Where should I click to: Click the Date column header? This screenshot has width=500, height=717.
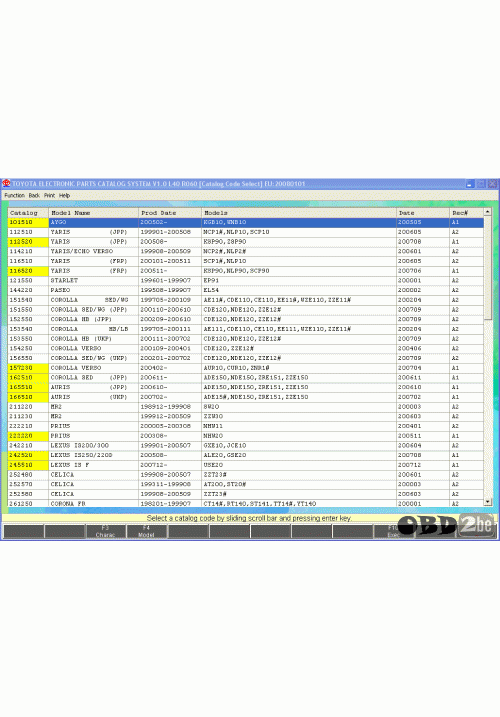point(423,213)
